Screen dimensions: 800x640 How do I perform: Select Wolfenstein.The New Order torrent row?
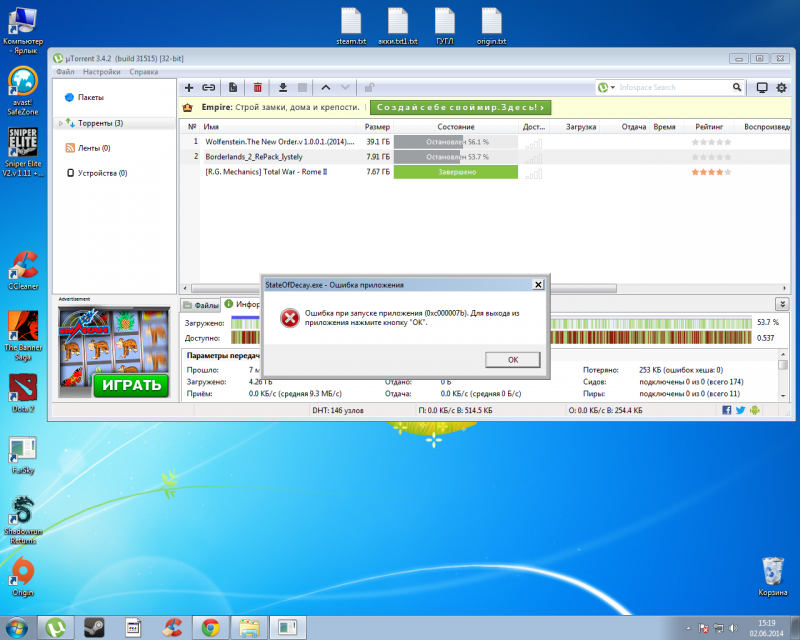pyautogui.click(x=485, y=142)
